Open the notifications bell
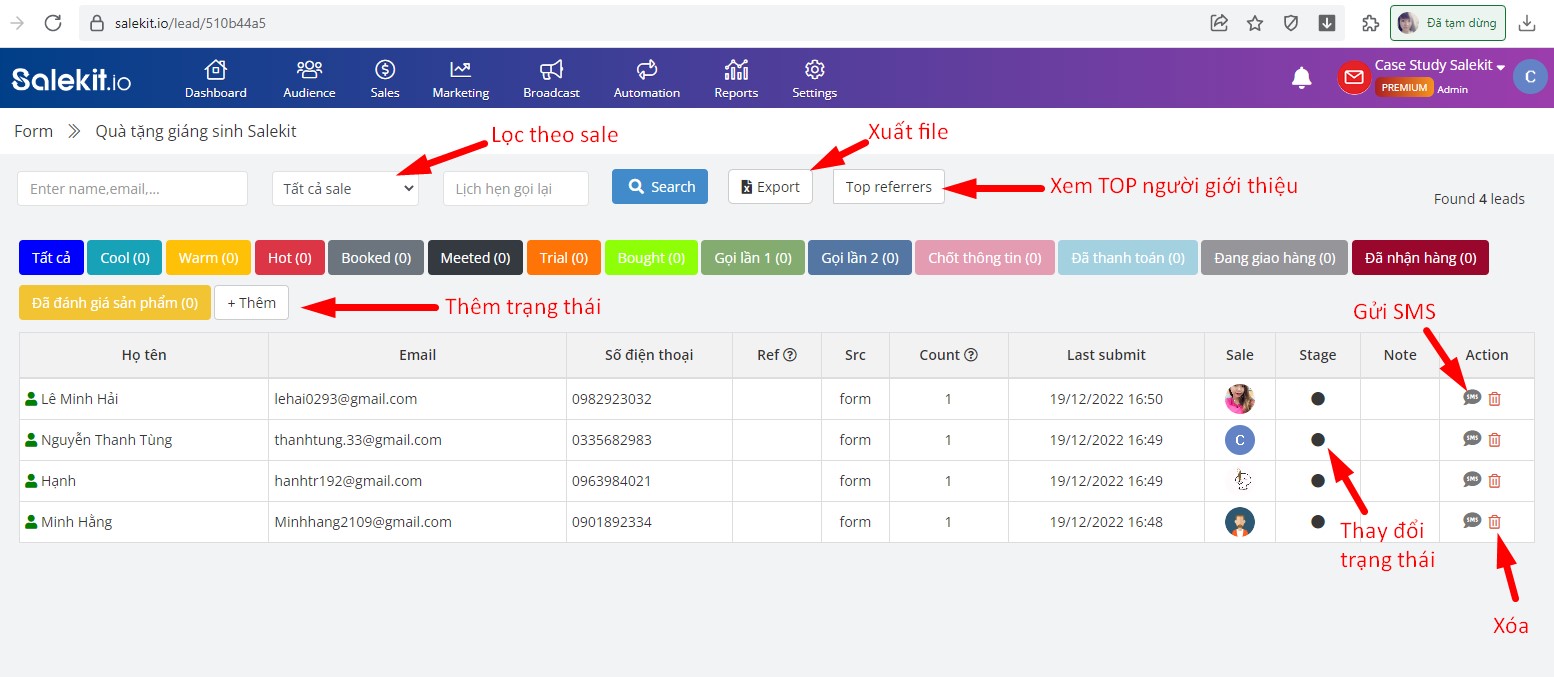The image size is (1554, 677). pyautogui.click(x=1301, y=78)
